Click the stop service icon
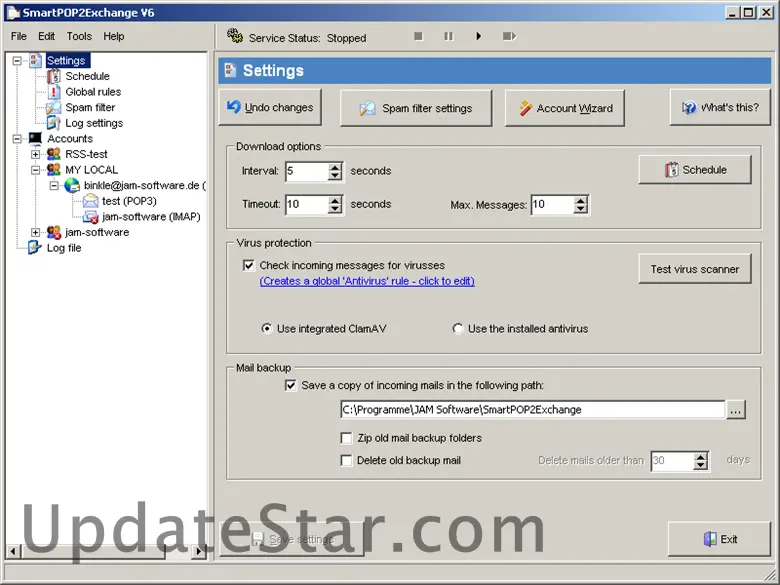The width and height of the screenshot is (780, 585). [418, 37]
